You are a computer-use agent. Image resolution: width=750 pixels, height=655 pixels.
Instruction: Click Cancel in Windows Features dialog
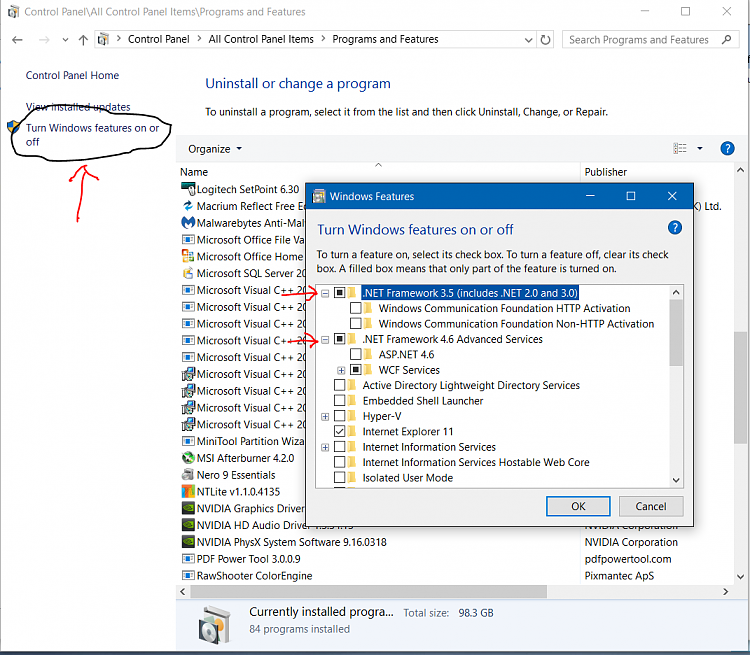[x=651, y=506]
